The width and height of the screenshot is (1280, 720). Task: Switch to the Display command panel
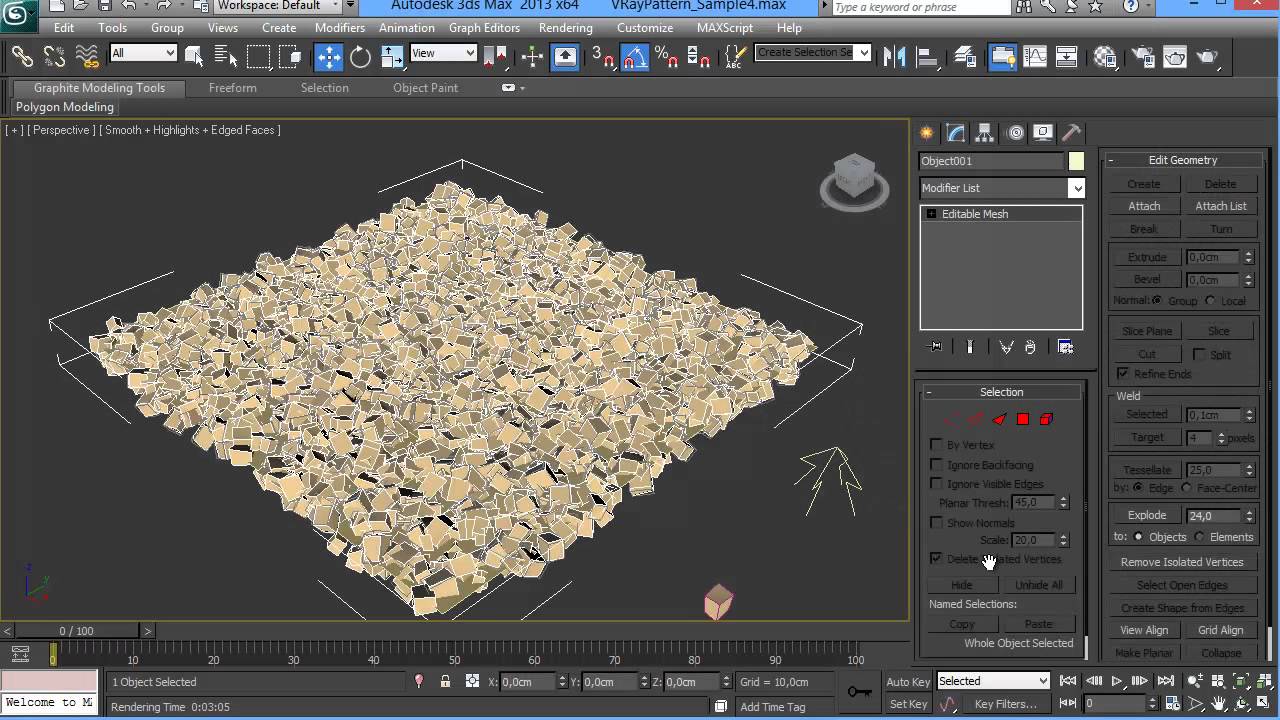tap(1043, 132)
